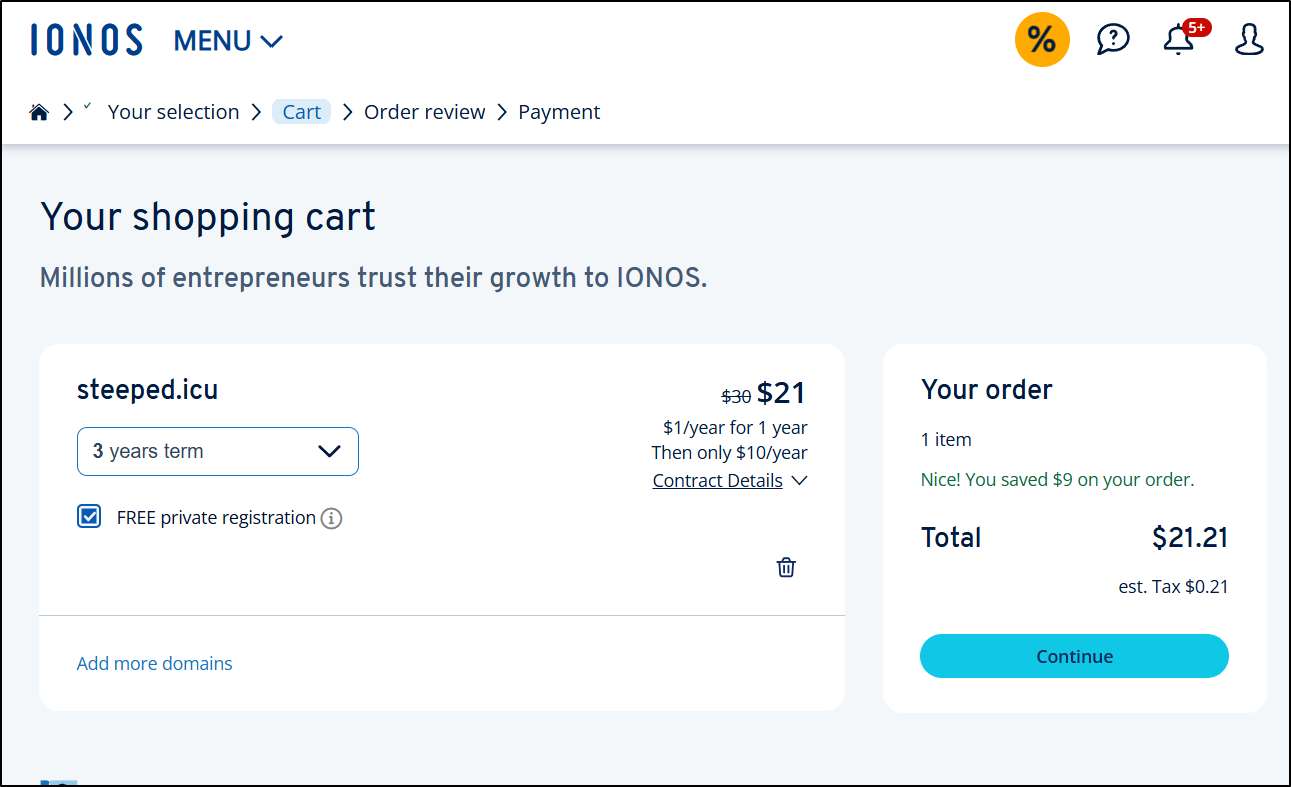Screen dimensions: 1291x787
Task: Click the notification count badge
Action: (1197, 27)
